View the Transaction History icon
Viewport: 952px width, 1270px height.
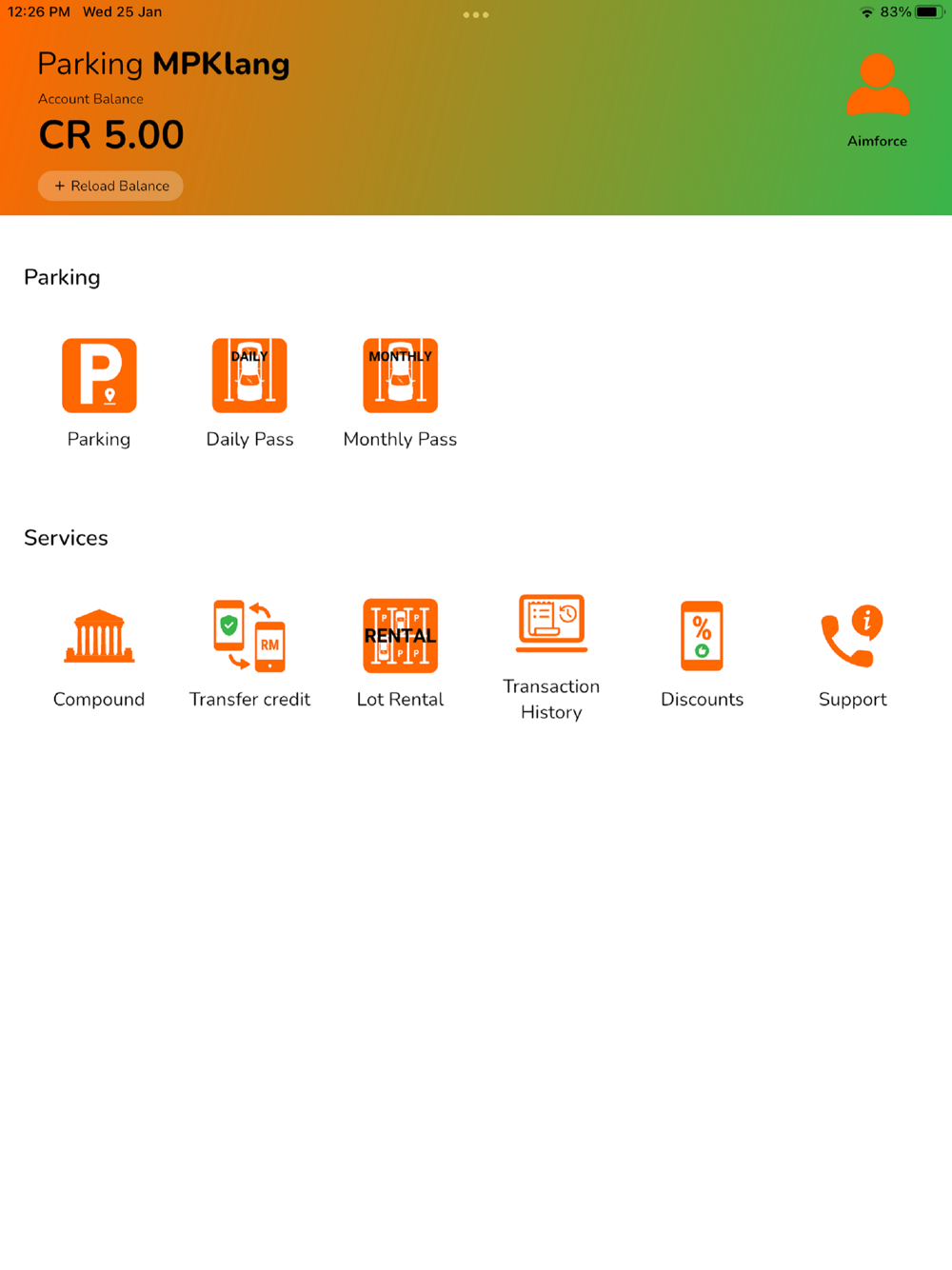pos(551,624)
